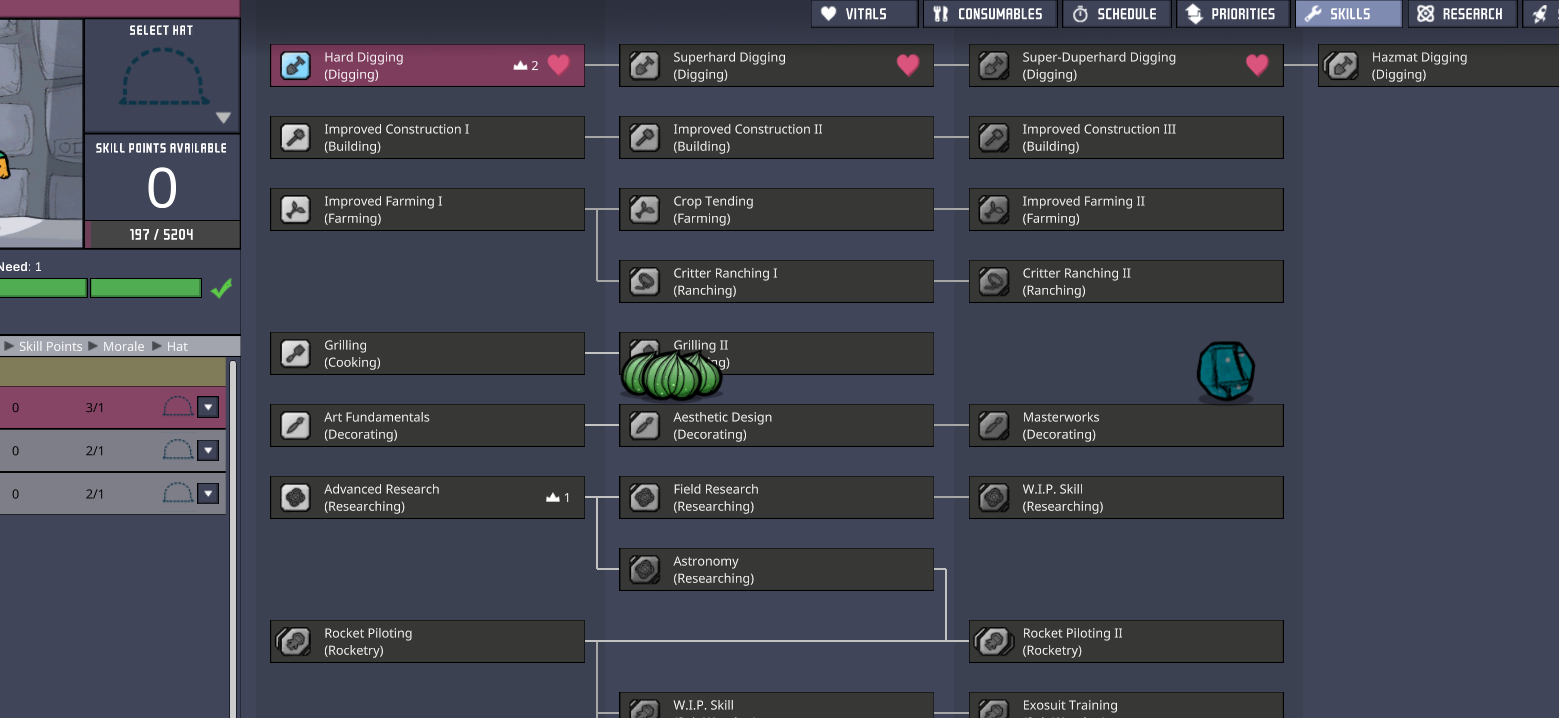
Task: Toggle heart on Superhard Digging skill
Action: 907,66
